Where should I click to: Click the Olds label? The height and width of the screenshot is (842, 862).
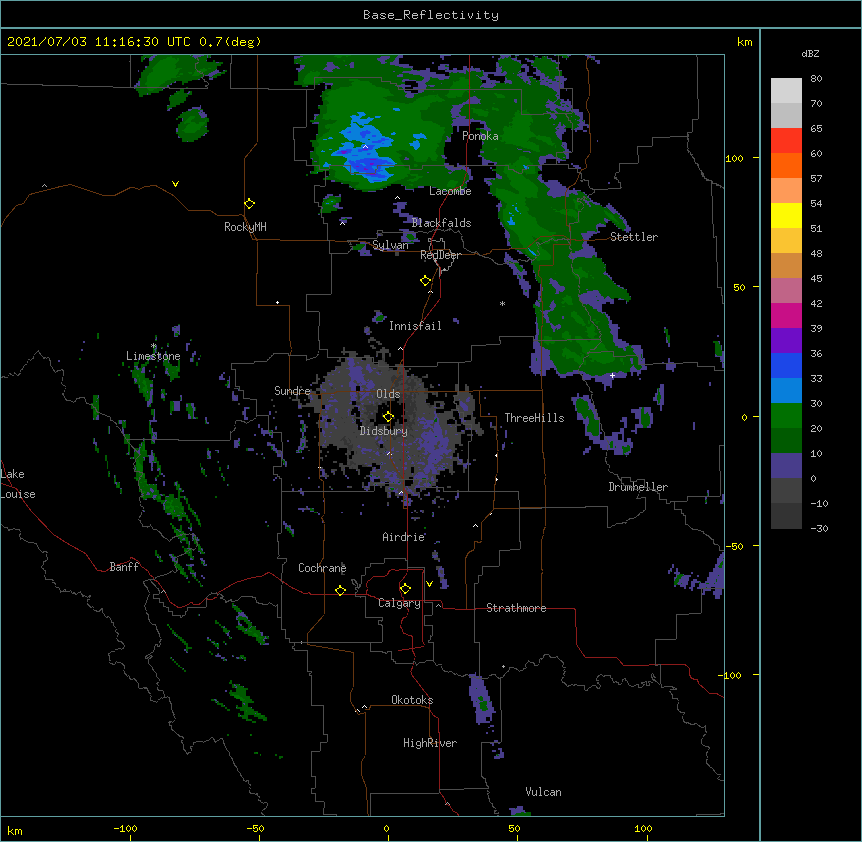388,394
